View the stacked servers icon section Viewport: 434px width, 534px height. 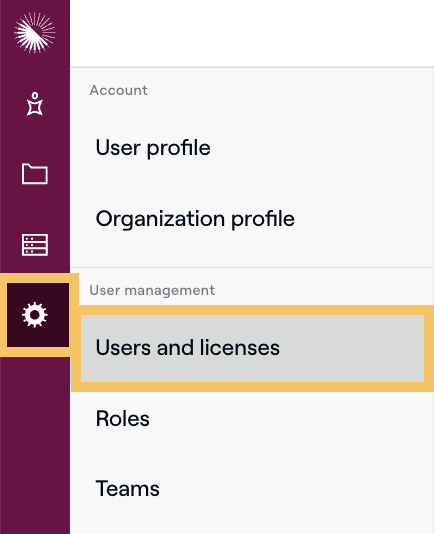tap(35, 245)
